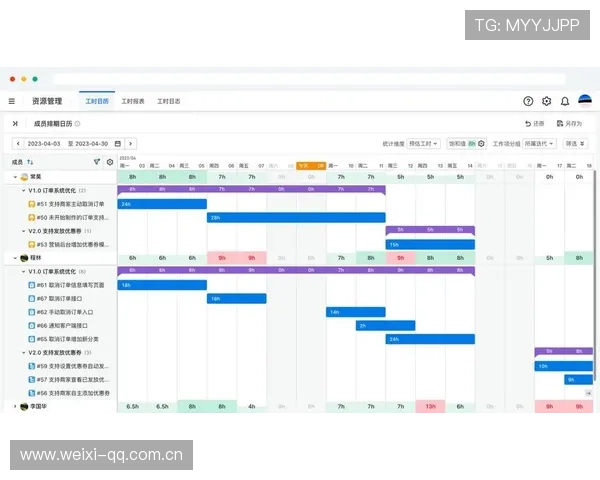Click task icon for #67
This screenshot has width=600, height=480.
(32, 299)
